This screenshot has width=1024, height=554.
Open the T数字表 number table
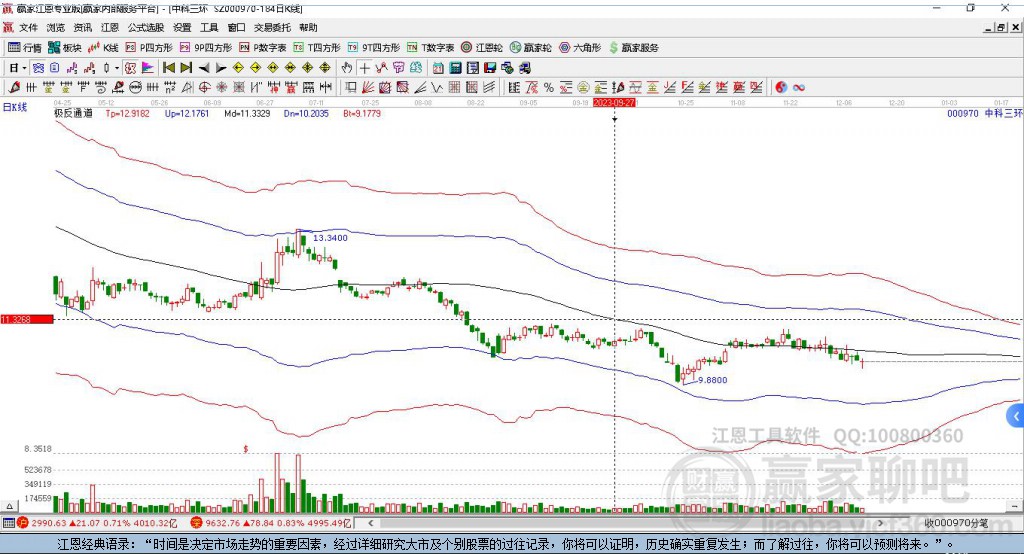pyautogui.click(x=430, y=48)
